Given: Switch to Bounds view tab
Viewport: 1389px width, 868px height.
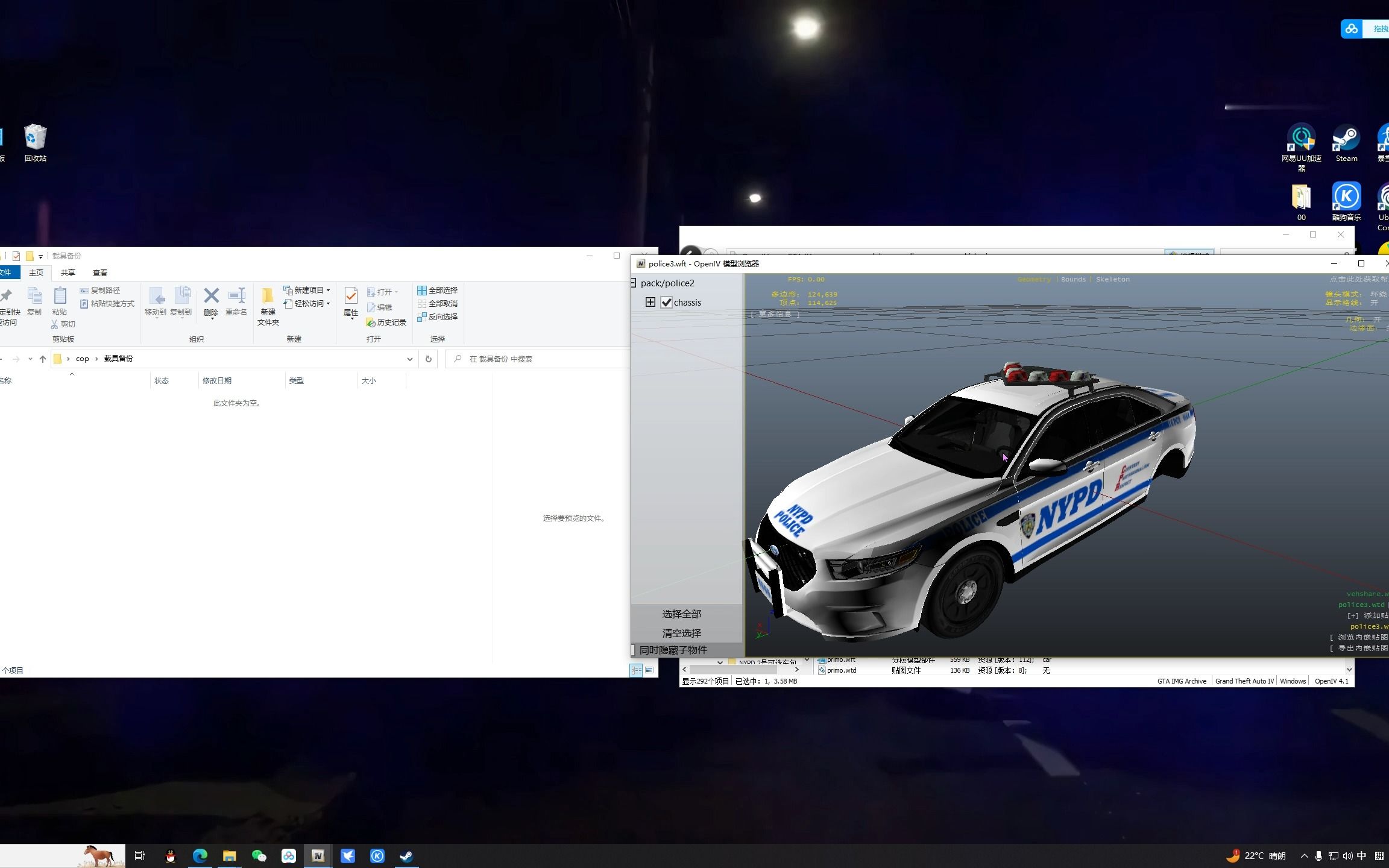Looking at the screenshot, I should point(1073,280).
